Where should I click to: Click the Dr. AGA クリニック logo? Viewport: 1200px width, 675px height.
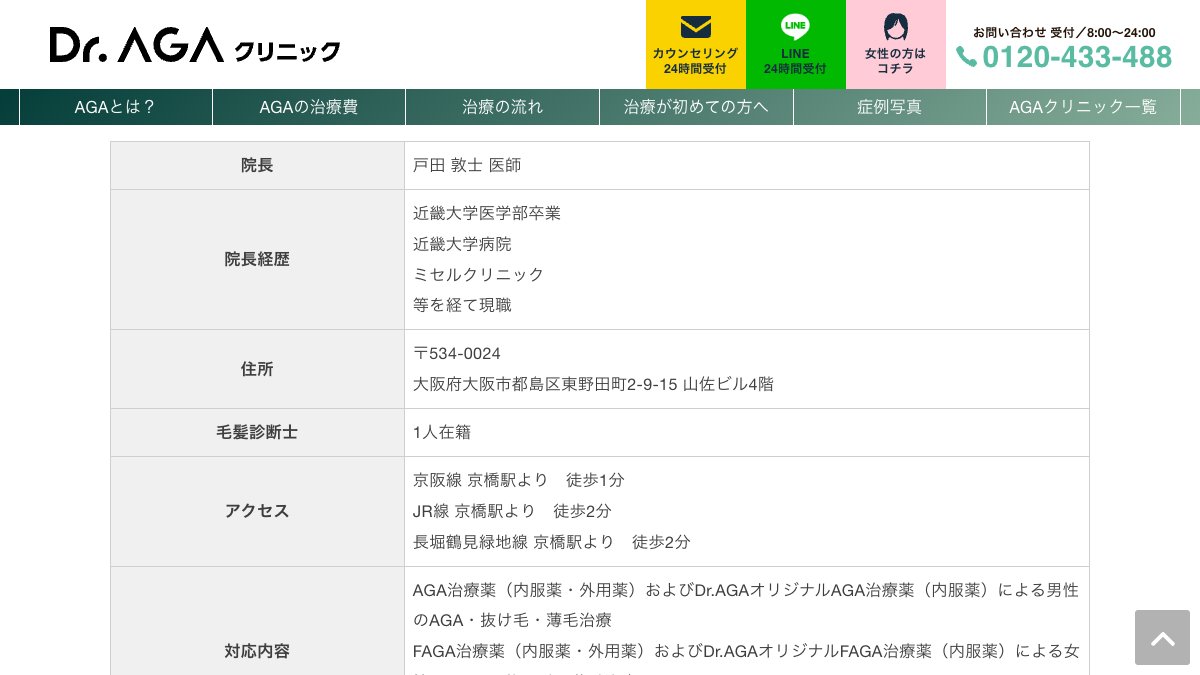click(195, 45)
